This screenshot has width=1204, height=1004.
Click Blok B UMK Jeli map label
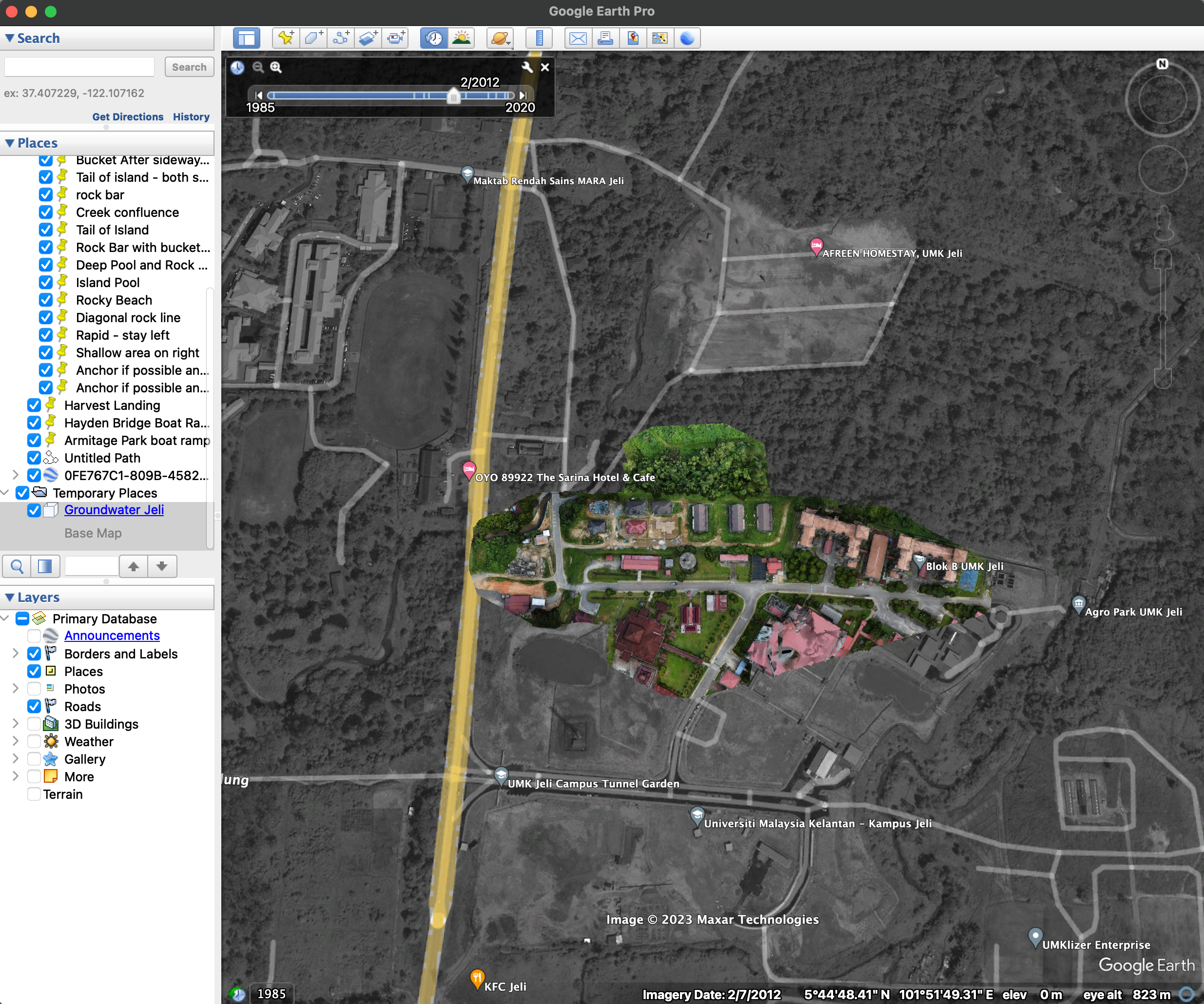tap(964, 566)
